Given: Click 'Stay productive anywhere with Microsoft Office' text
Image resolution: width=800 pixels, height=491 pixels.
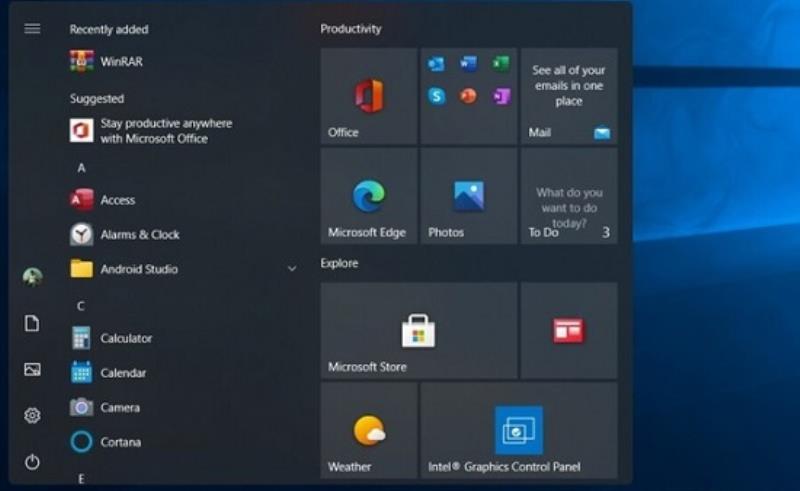Looking at the screenshot, I should pyautogui.click(x=166, y=131).
